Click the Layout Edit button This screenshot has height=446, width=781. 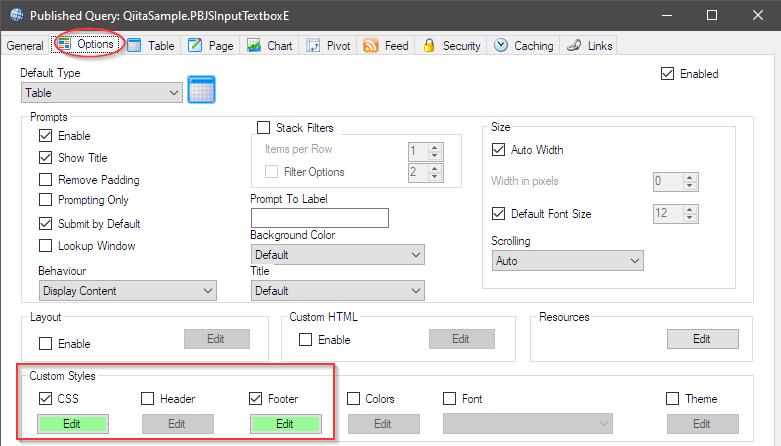217,339
